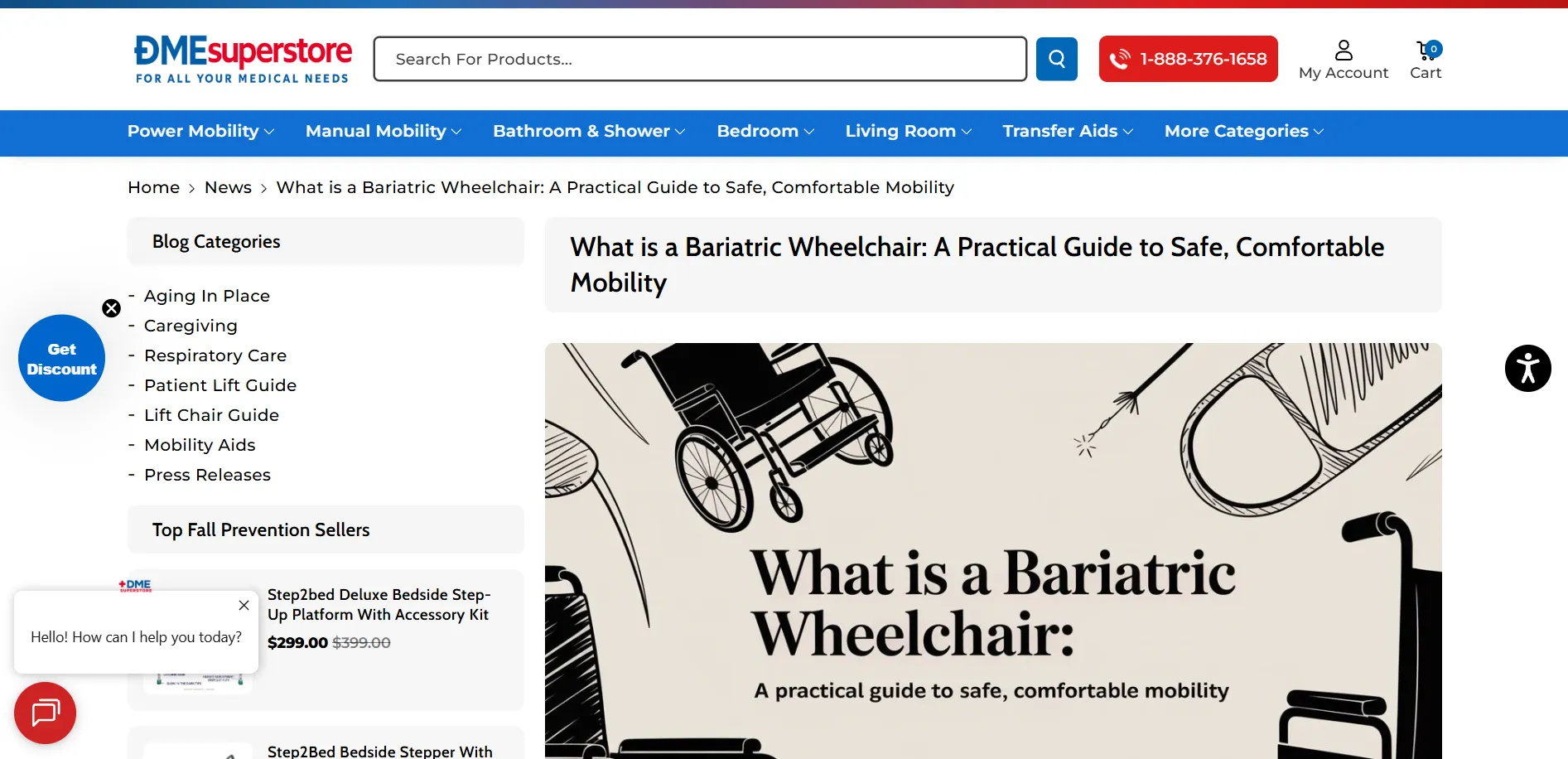
Task: Open the Step2bed Deluxe Bedside product link
Action: click(379, 605)
